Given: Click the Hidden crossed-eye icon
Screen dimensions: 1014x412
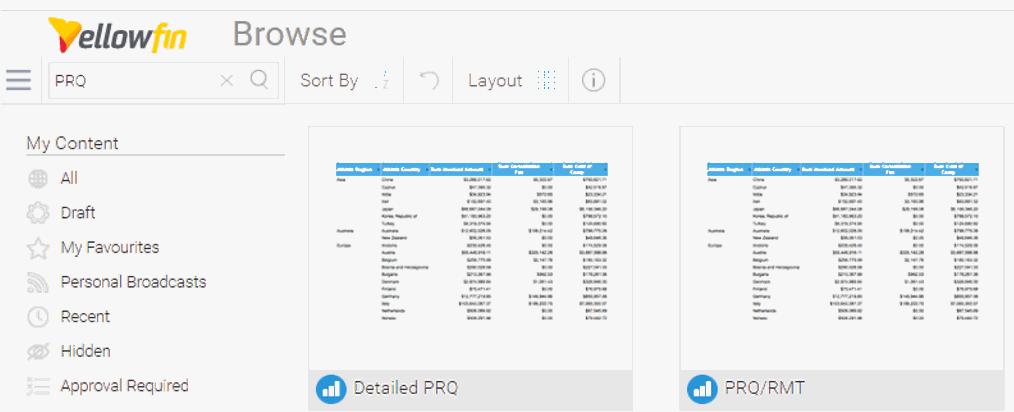Looking at the screenshot, I should pyautogui.click(x=38, y=352).
